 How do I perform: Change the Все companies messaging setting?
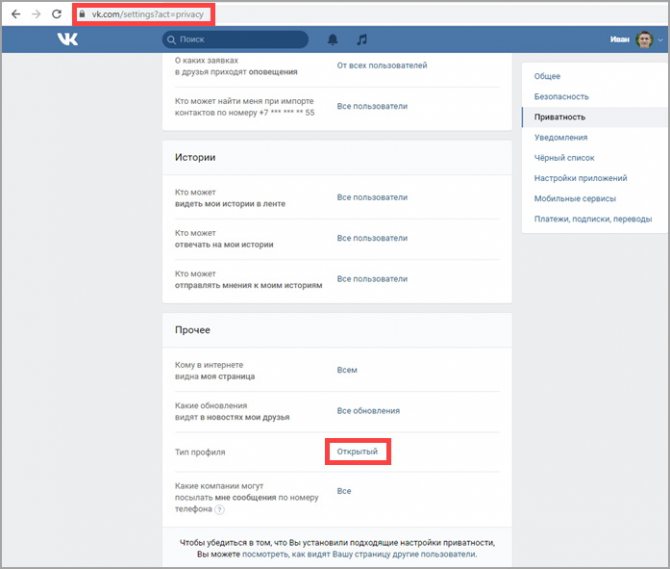tap(344, 491)
